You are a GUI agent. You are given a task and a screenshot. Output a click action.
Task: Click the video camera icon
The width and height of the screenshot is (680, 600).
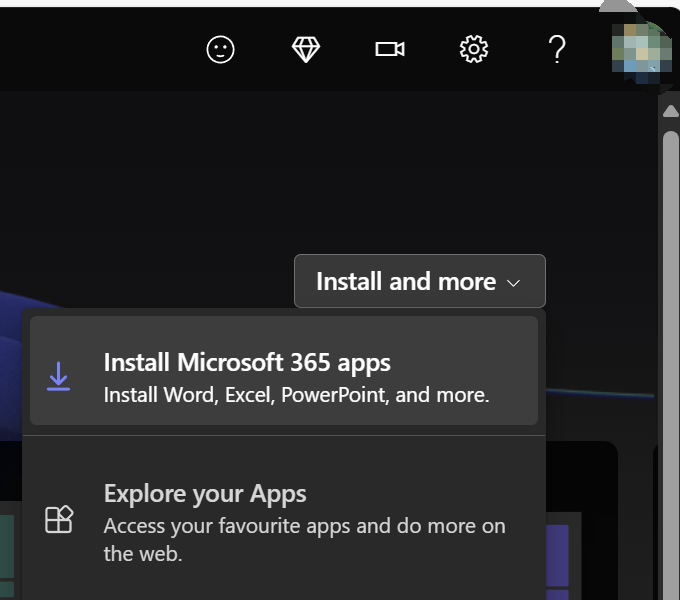tap(390, 49)
